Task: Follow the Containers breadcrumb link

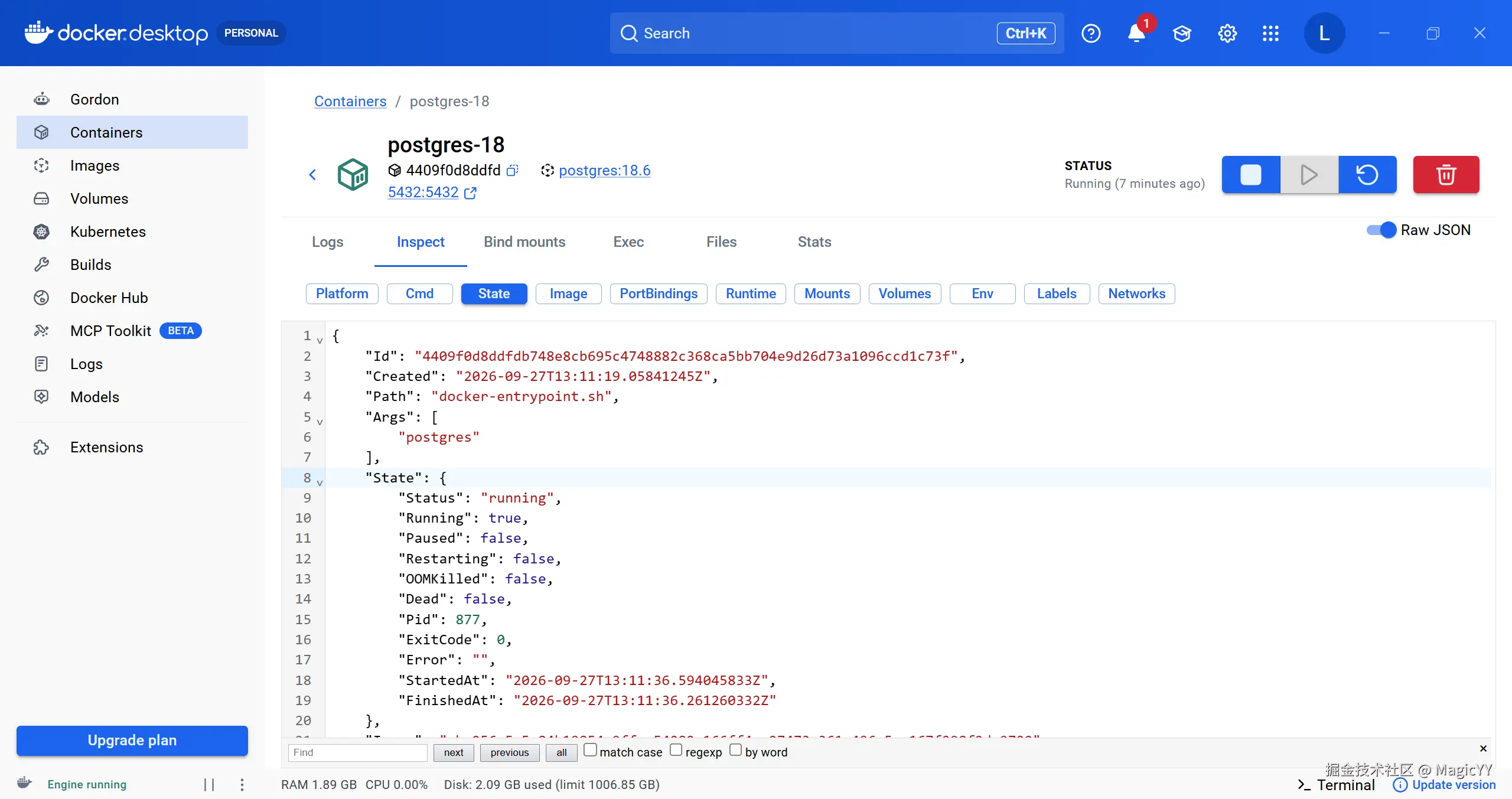Action: pos(350,102)
